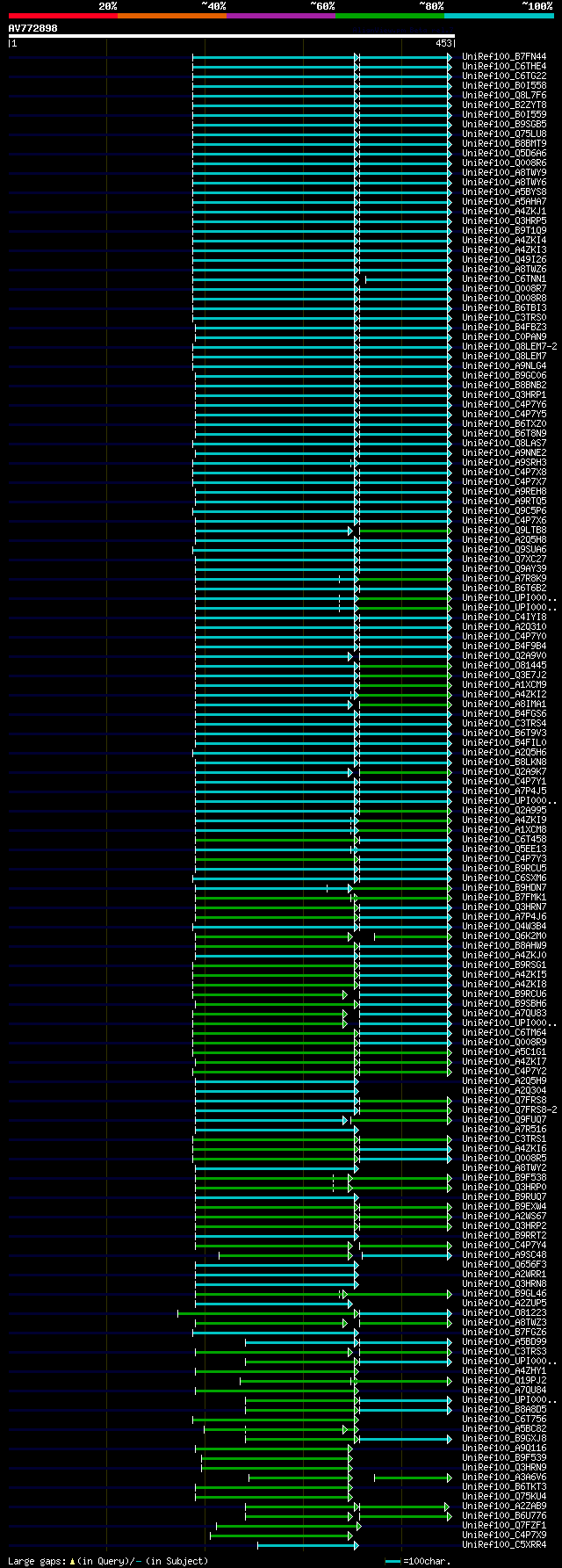Image resolution: width=562 pixels, height=1568 pixels.
Task: Select the UniRef100_A4ZHY1 label
Action: tap(504, 1370)
